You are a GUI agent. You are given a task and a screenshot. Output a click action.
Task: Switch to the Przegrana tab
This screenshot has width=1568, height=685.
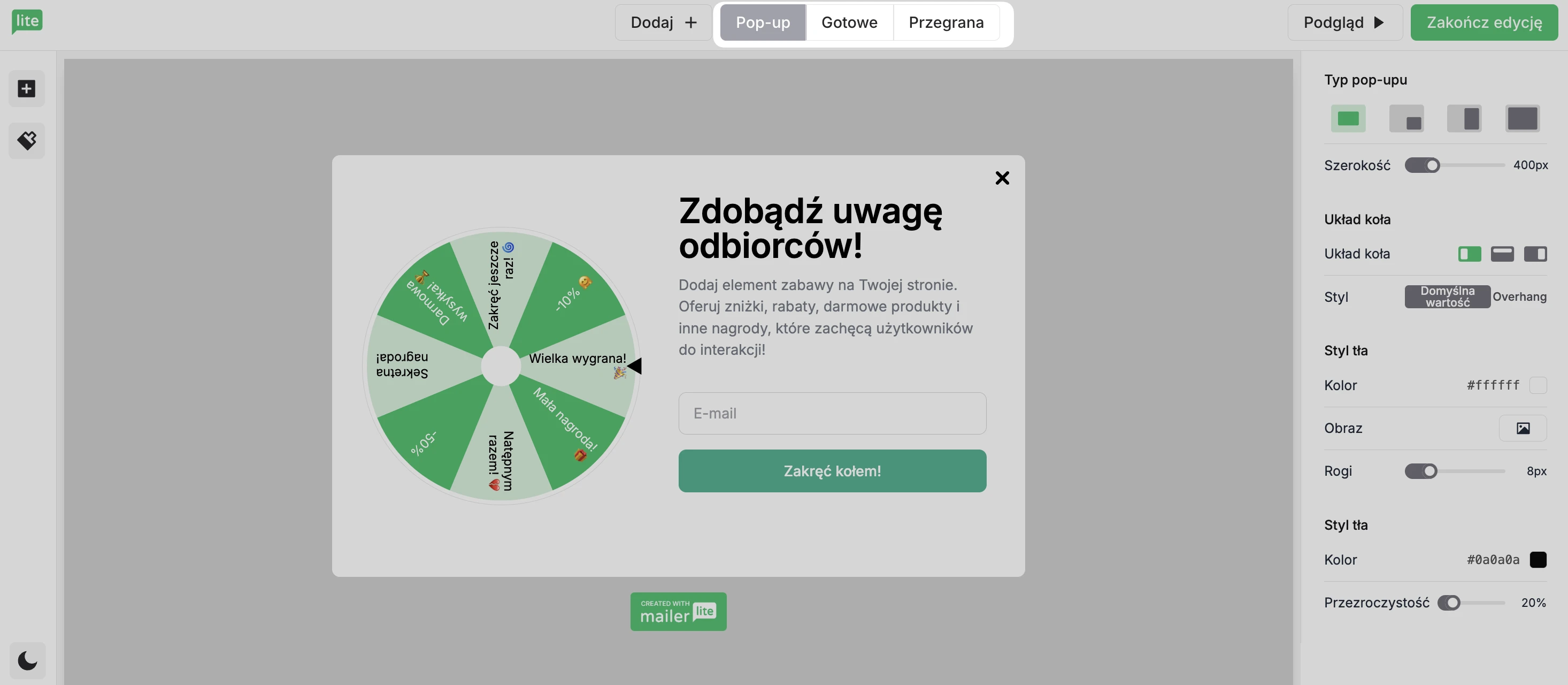click(946, 22)
